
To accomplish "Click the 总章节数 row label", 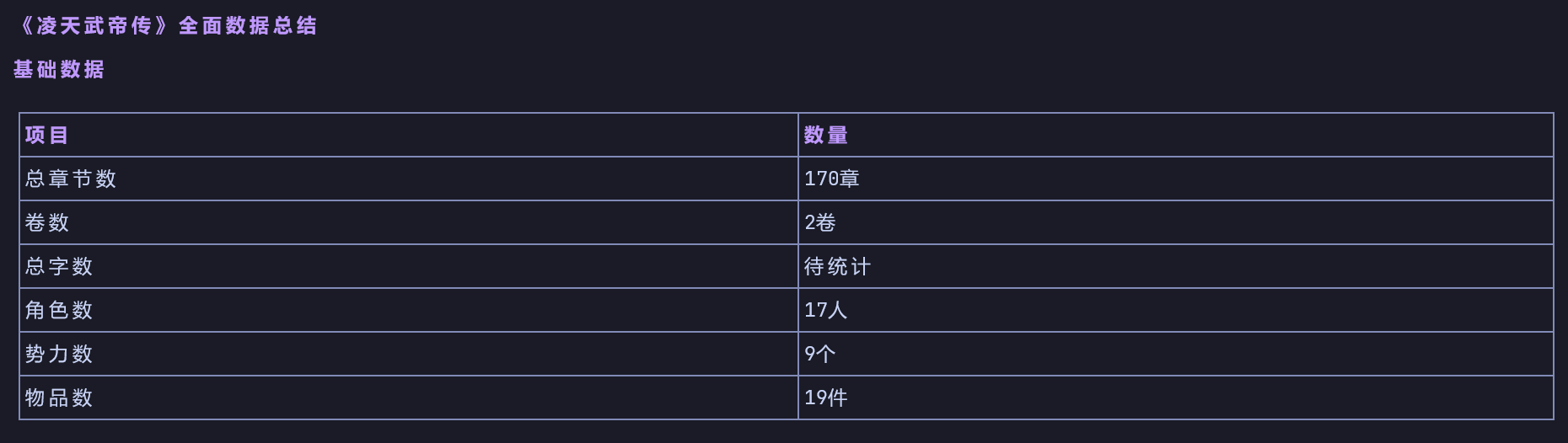I will click(71, 179).
